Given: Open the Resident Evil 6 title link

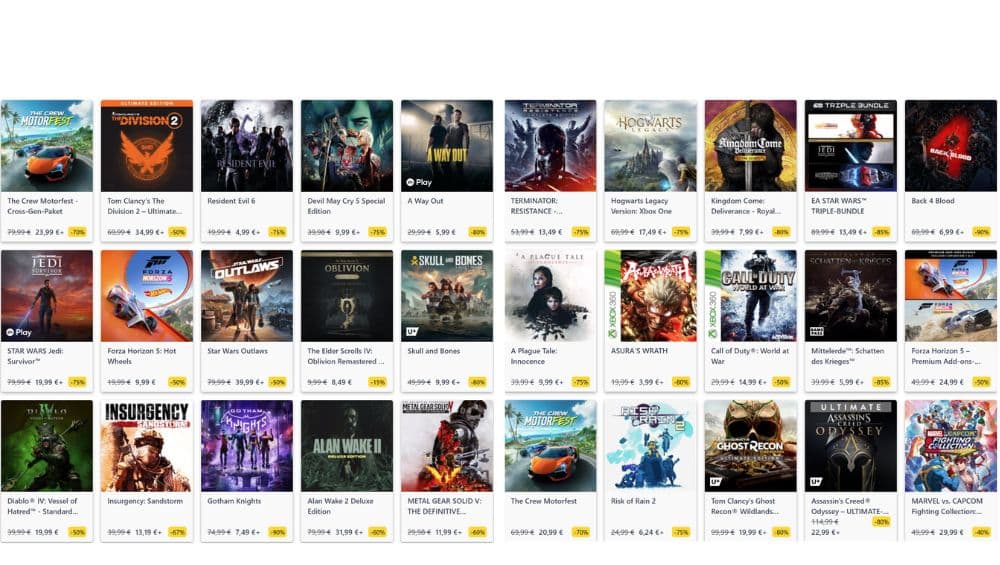Looking at the screenshot, I should pyautogui.click(x=231, y=201).
